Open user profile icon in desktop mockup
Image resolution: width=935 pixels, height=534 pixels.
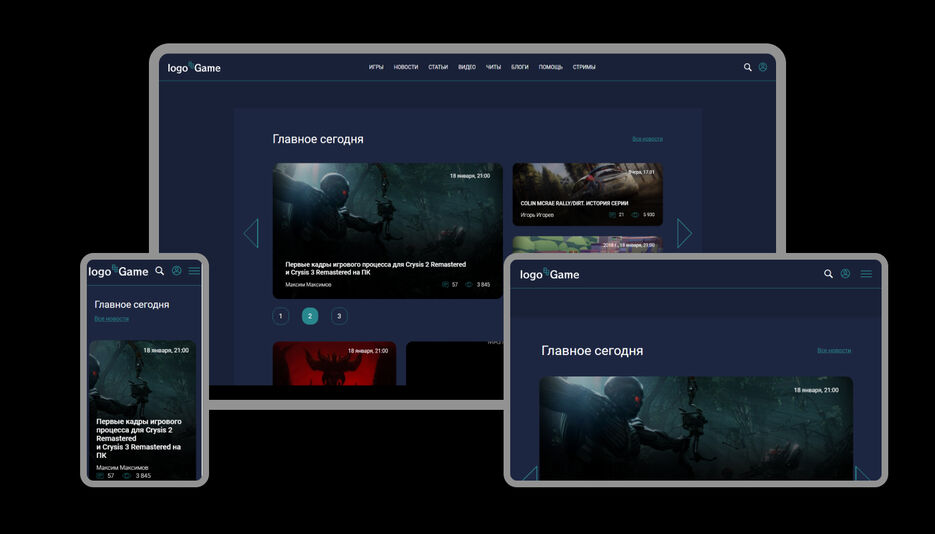click(763, 67)
